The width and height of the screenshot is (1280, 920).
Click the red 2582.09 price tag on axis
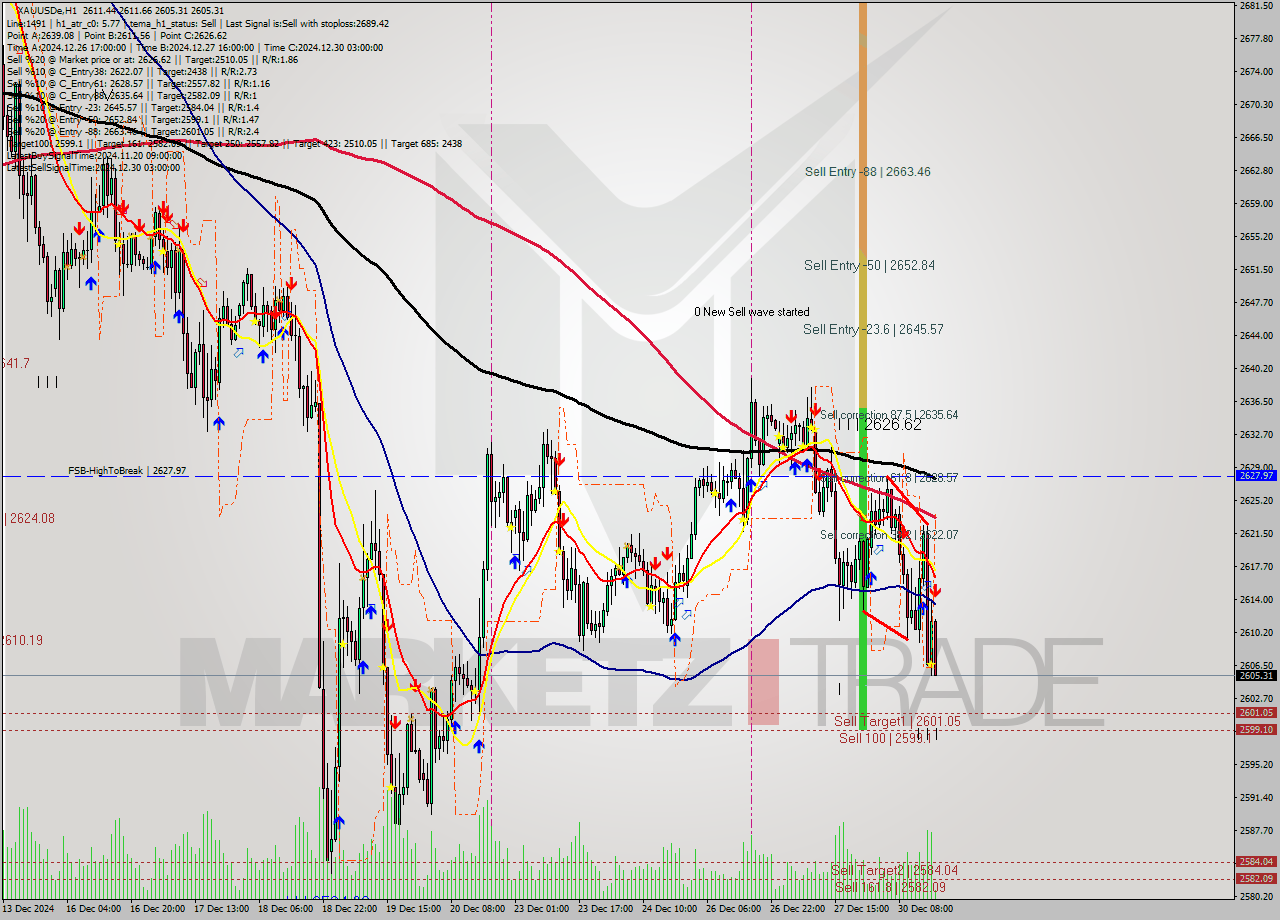pos(1256,879)
